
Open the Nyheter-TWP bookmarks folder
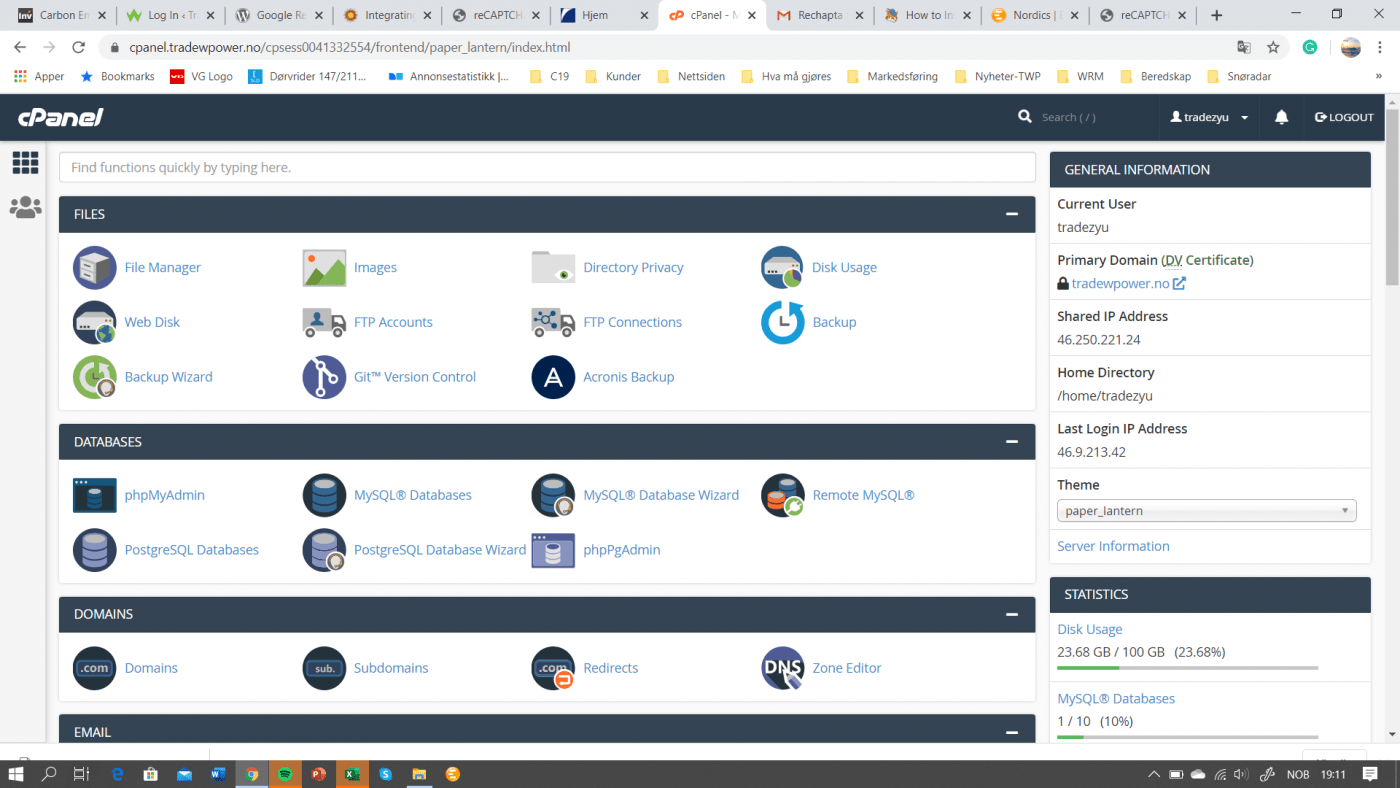pos(997,76)
